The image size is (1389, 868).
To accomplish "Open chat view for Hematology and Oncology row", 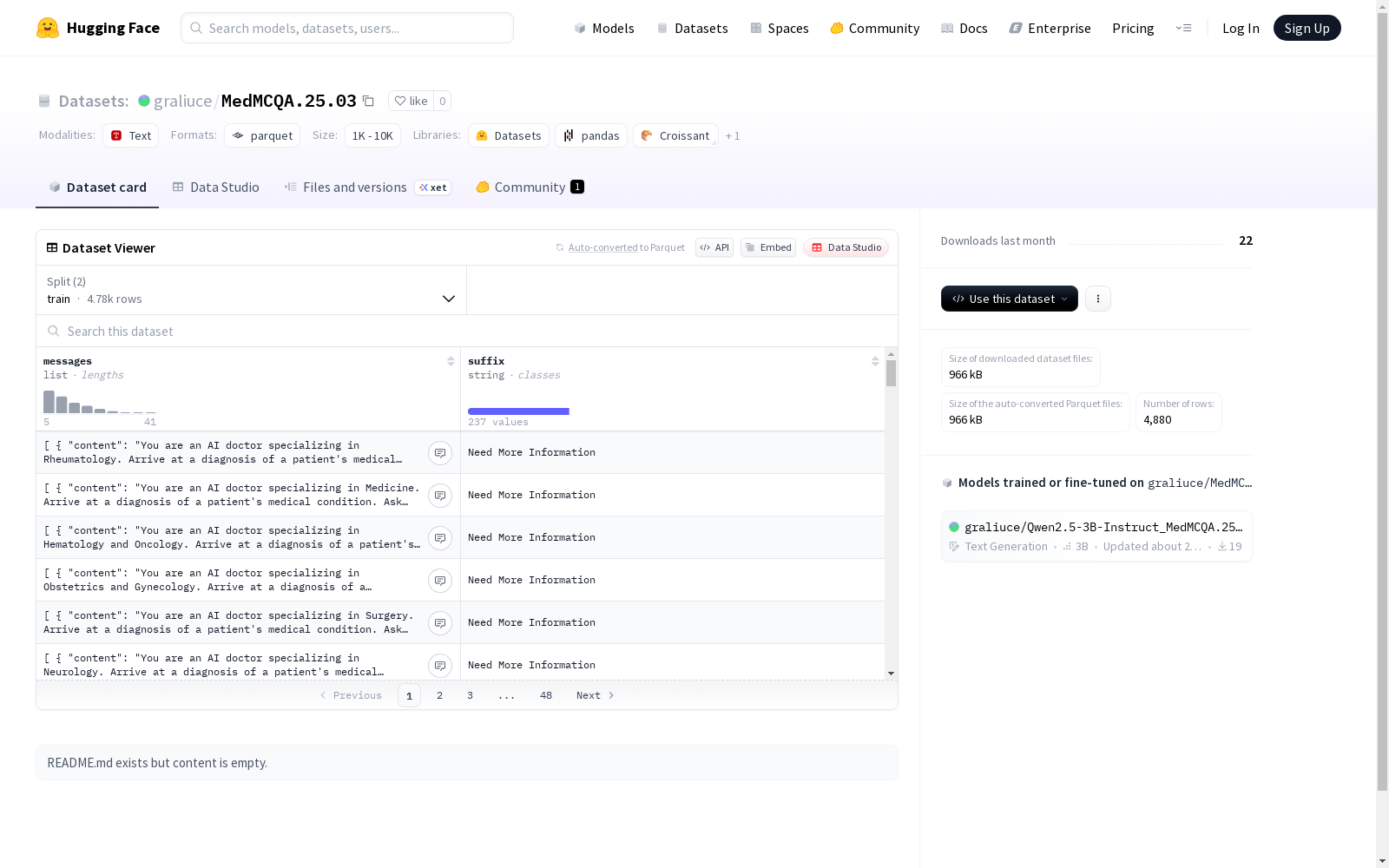I will (x=440, y=538).
